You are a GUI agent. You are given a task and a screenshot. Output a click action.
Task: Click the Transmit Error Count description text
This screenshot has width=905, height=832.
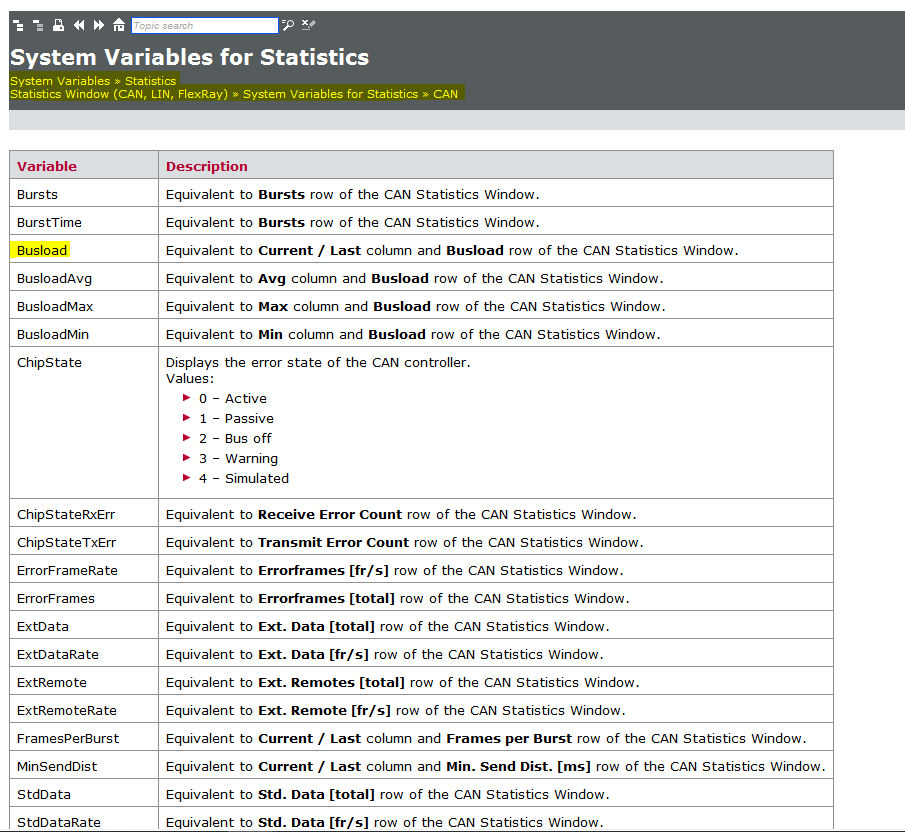tap(405, 542)
